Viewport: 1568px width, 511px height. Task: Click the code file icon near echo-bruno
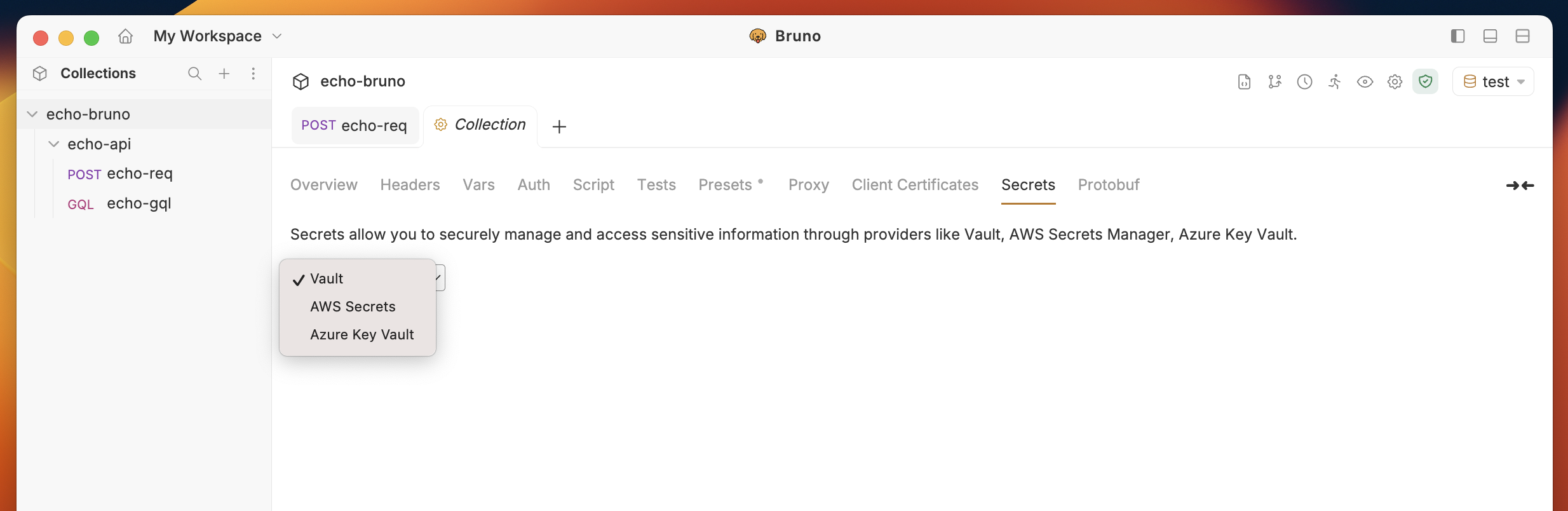1244,81
